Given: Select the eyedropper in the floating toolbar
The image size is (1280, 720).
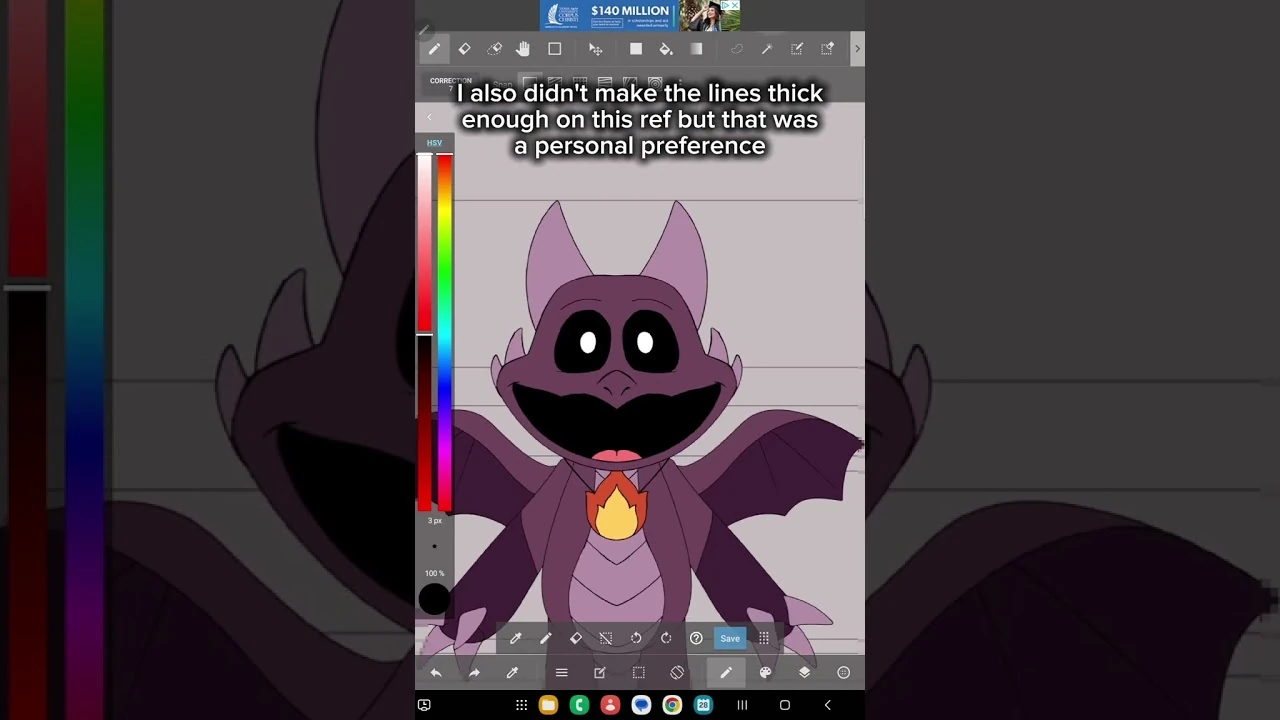Looking at the screenshot, I should [515, 638].
